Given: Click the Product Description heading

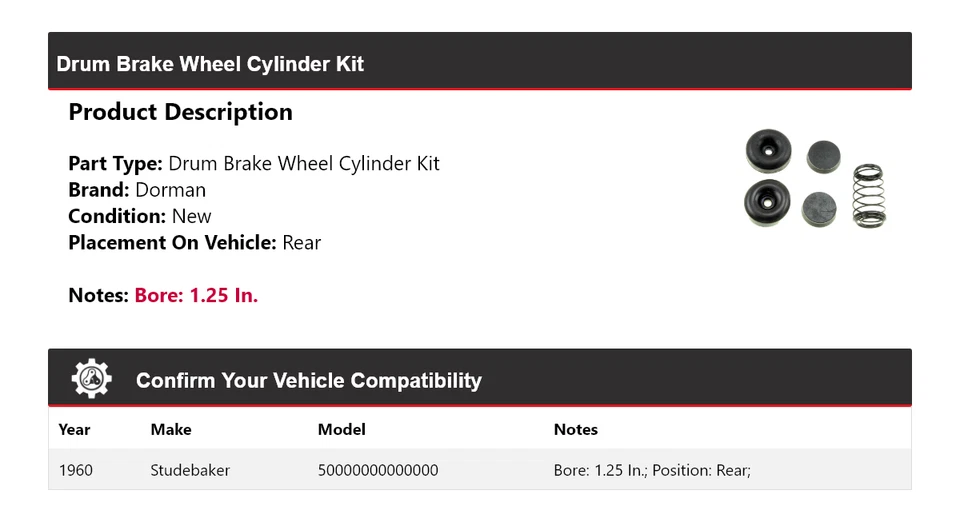Looking at the screenshot, I should click(180, 112).
